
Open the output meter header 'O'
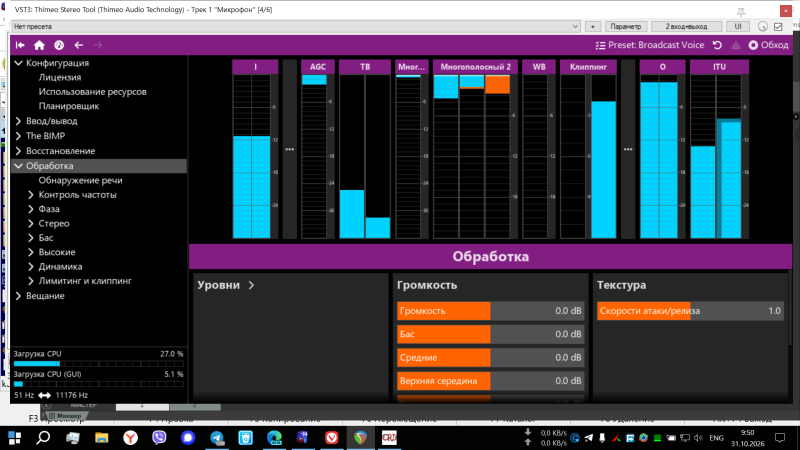pos(662,67)
